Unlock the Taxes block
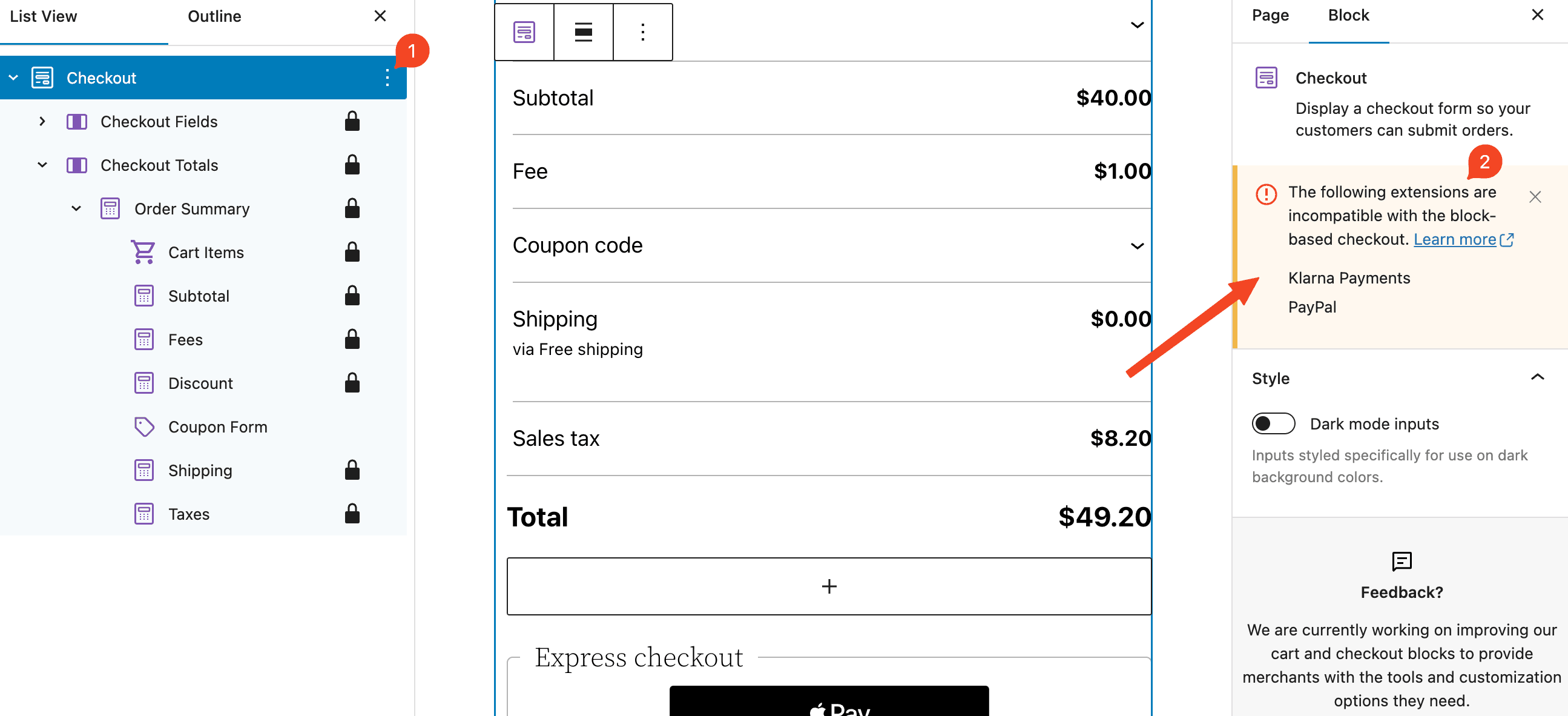Viewport: 1568px width, 716px height. [353, 513]
